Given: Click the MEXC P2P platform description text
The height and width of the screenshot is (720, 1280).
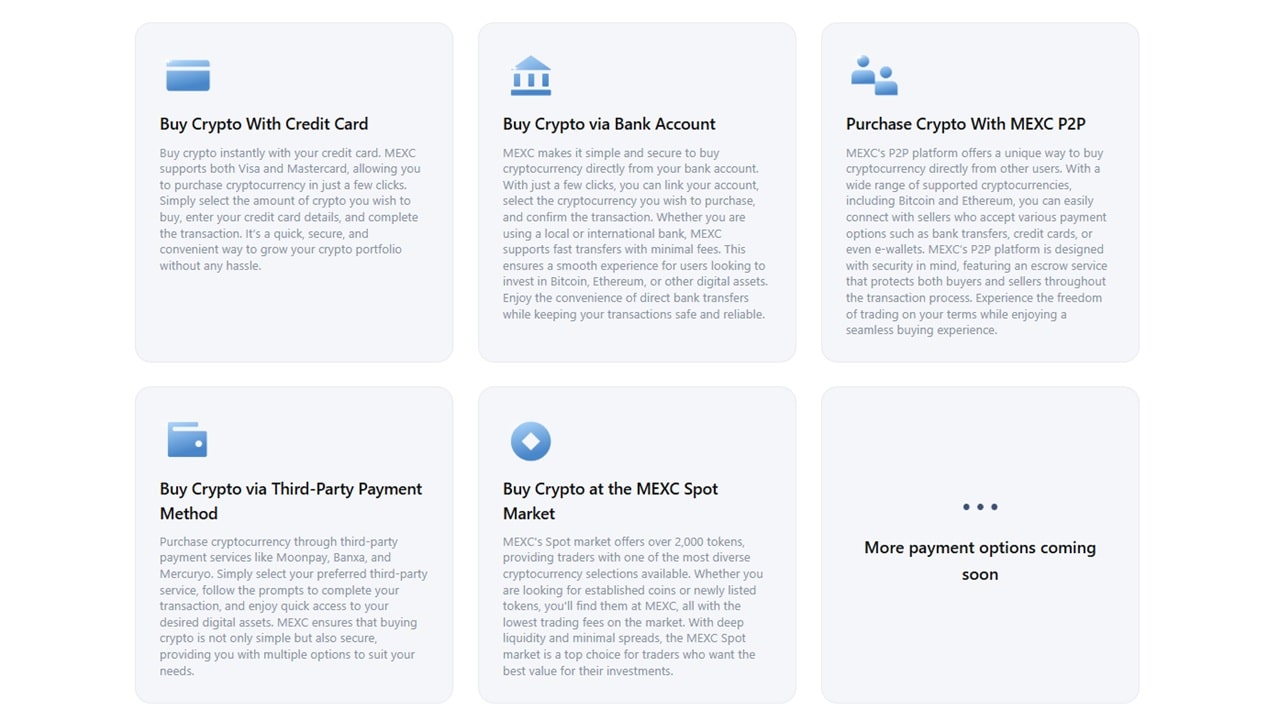Looking at the screenshot, I should [977, 242].
